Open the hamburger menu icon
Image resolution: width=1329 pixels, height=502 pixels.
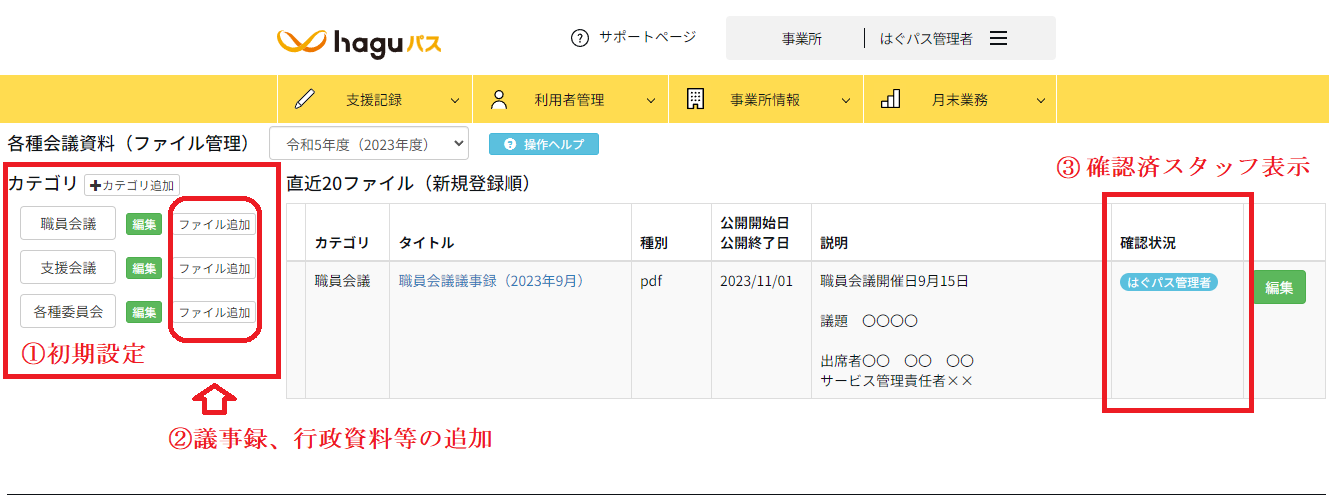998,38
